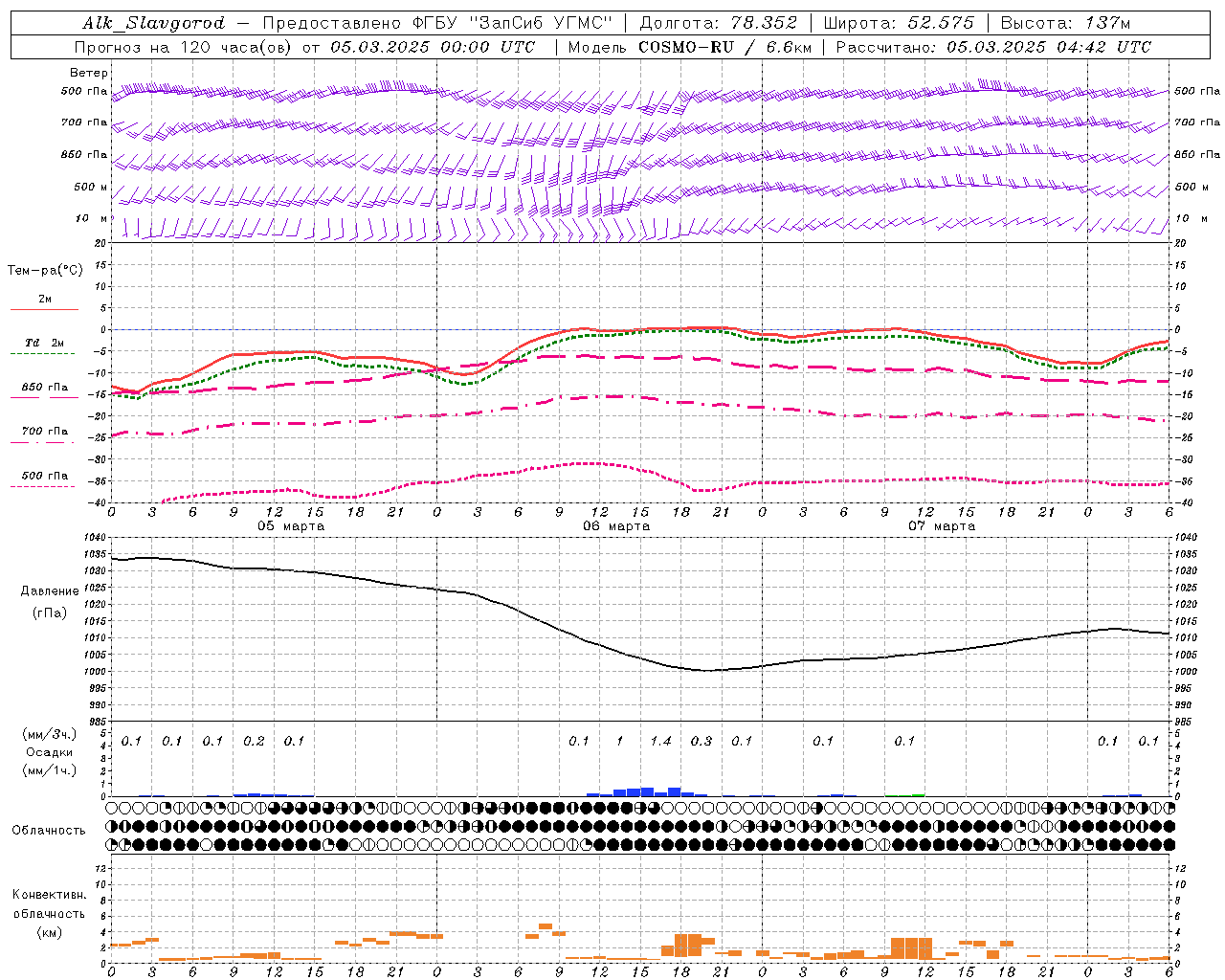Select the latitude value 52.575
Screen dimensions: 1225x980
tap(941, 23)
